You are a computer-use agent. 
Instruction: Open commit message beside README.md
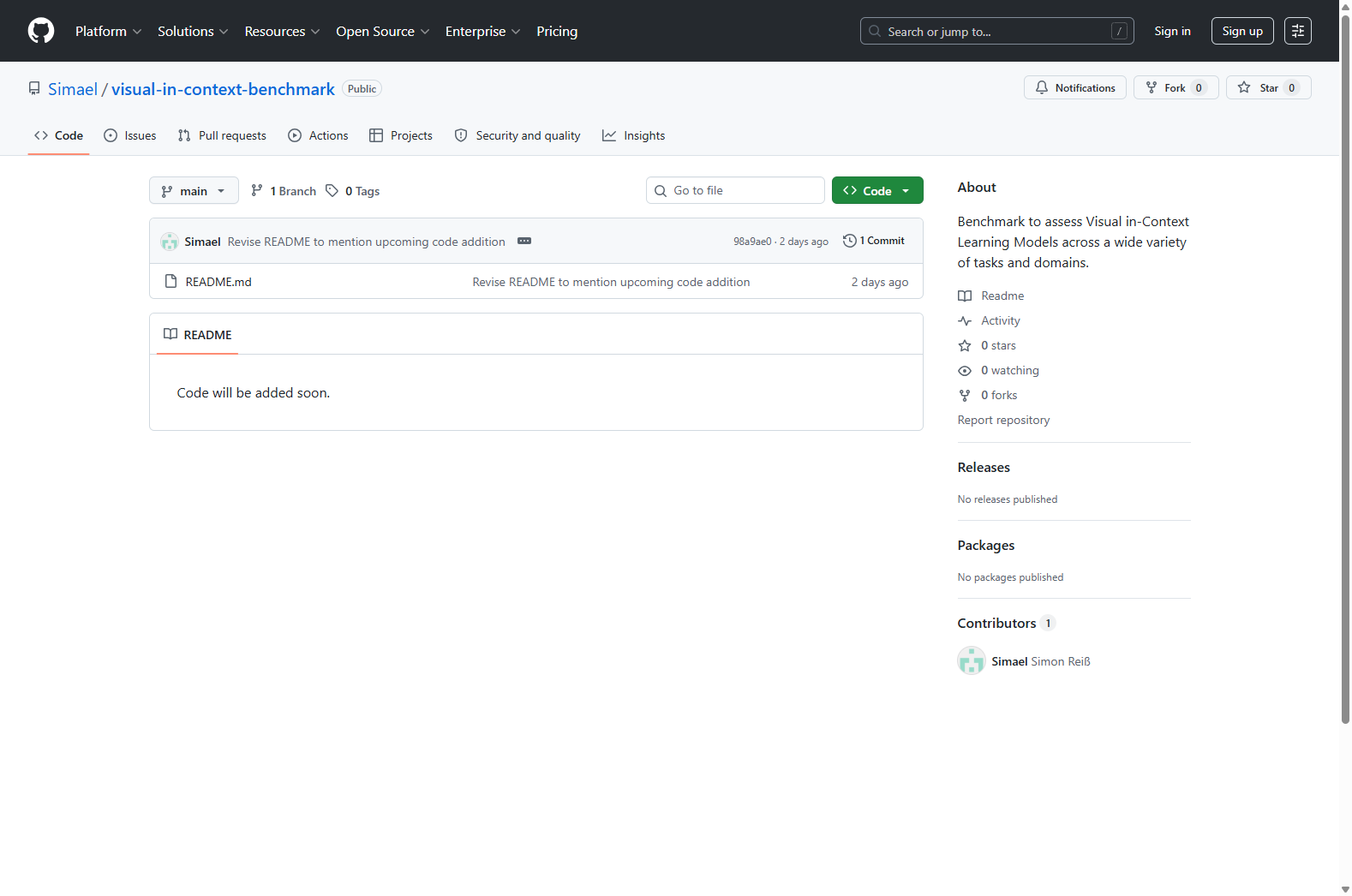point(611,282)
